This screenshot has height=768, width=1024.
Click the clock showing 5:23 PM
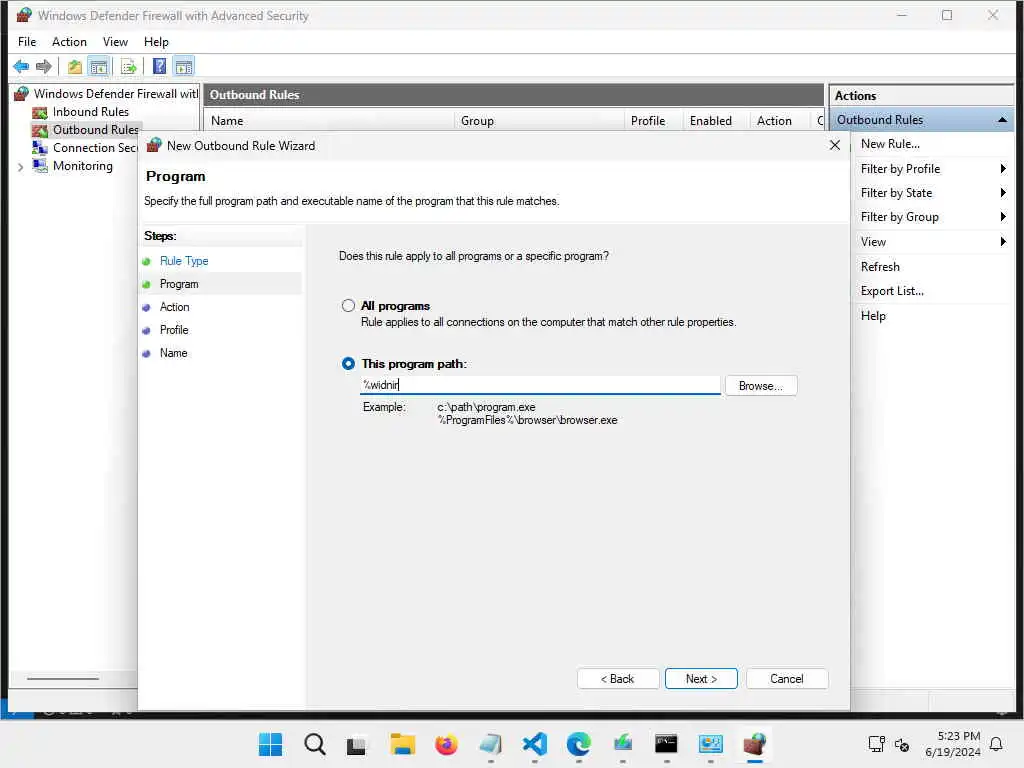[958, 736]
